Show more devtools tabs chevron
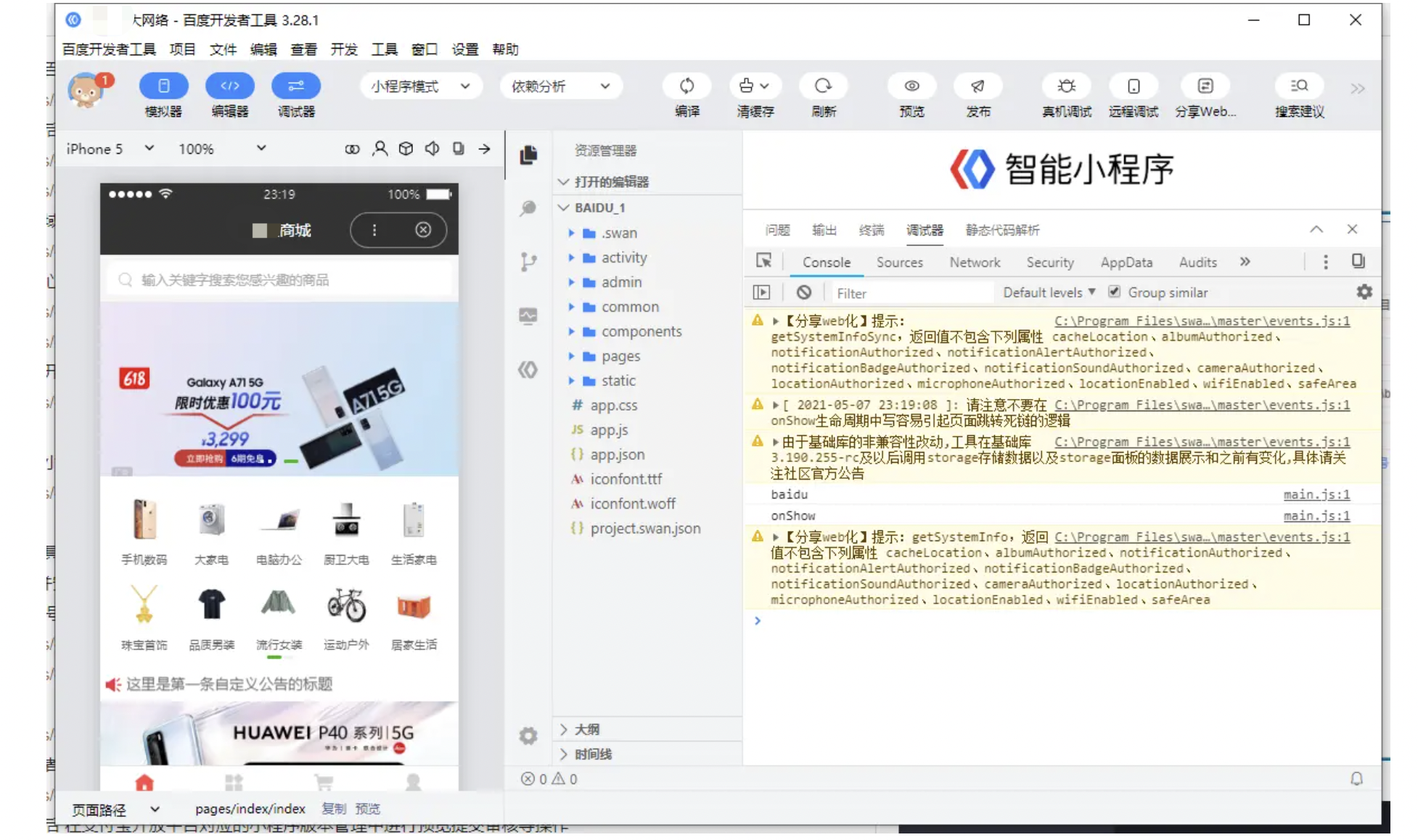Image resolution: width=1418 pixels, height=840 pixels. point(1245,262)
